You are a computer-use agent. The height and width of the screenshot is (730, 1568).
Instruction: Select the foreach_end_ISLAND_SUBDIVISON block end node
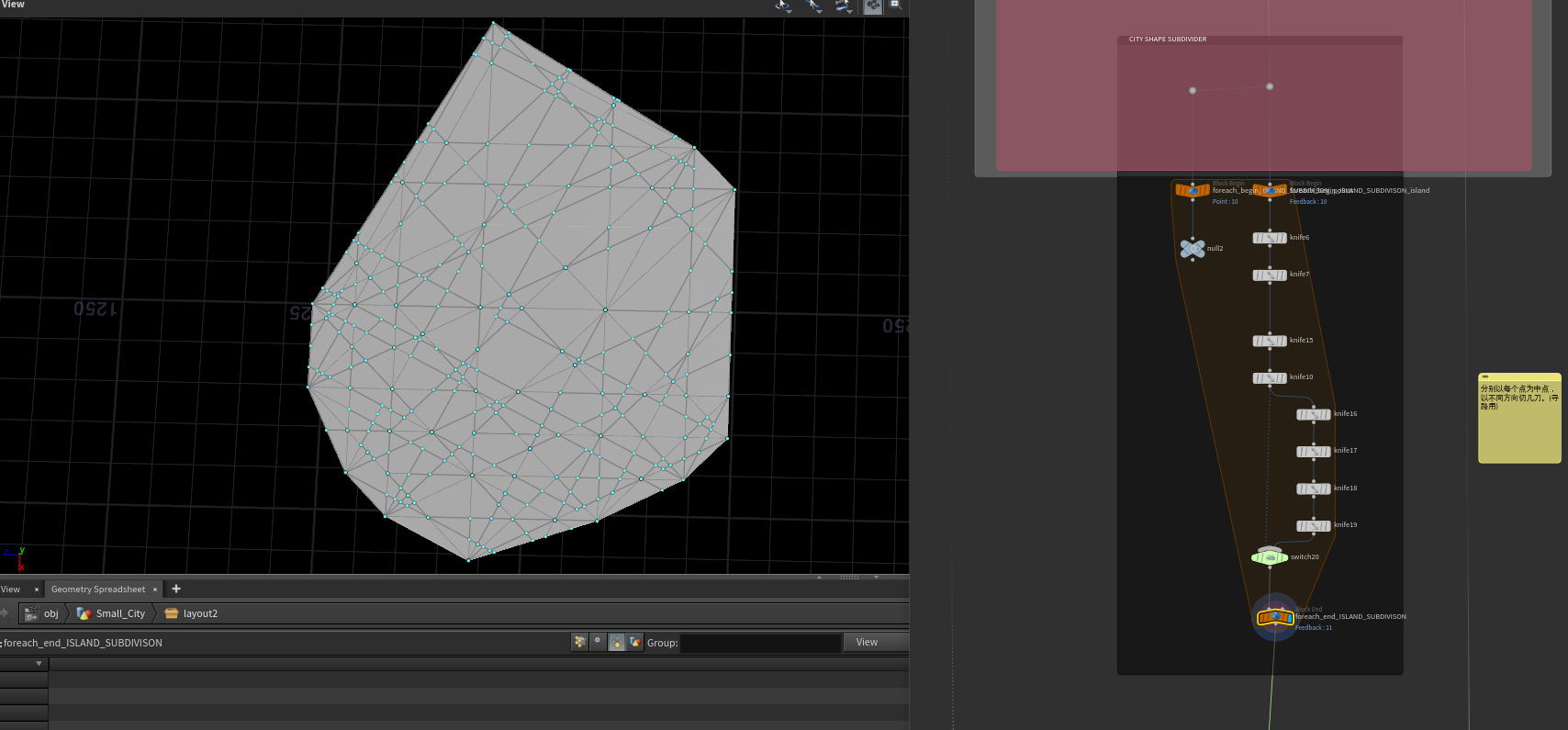(1274, 618)
